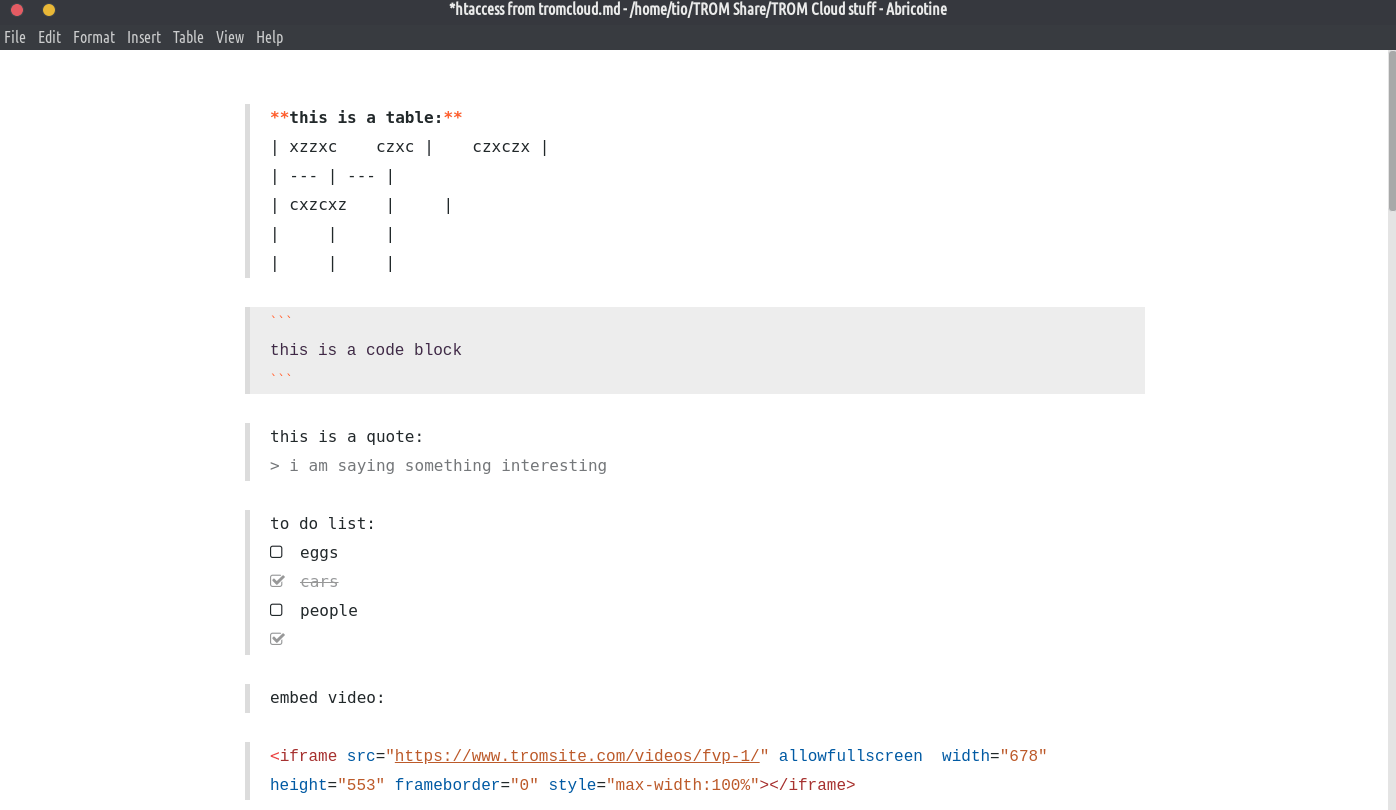Click the vertical scrollbar thumb

click(1391, 130)
